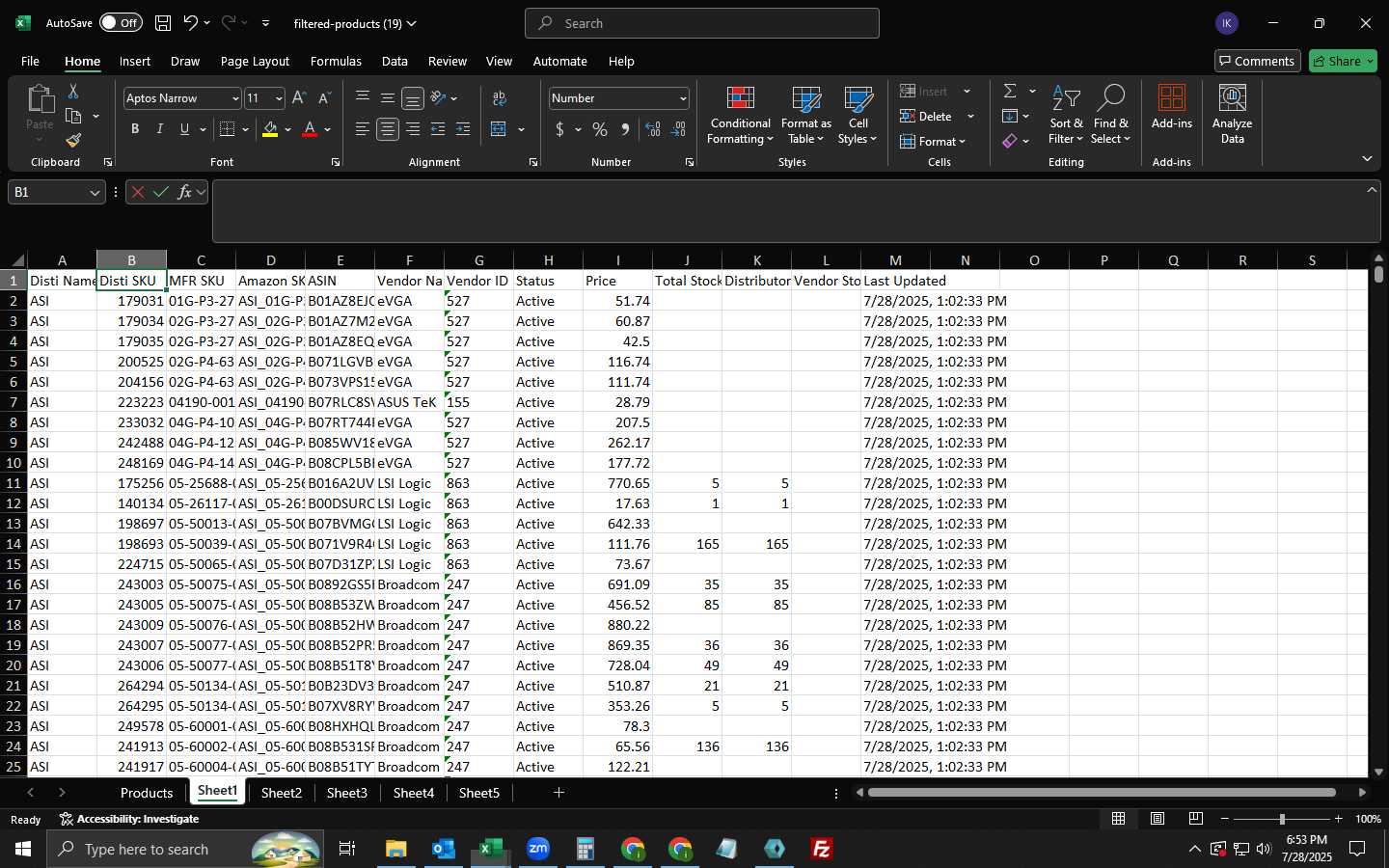Image resolution: width=1389 pixels, height=868 pixels.
Task: Click the AutoSum sigma icon
Action: coord(1010,91)
